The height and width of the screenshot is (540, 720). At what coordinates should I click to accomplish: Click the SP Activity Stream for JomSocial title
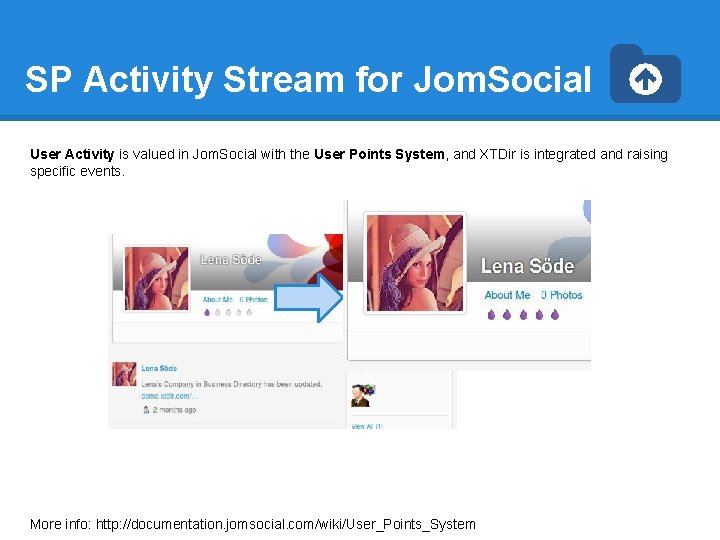[x=308, y=79]
